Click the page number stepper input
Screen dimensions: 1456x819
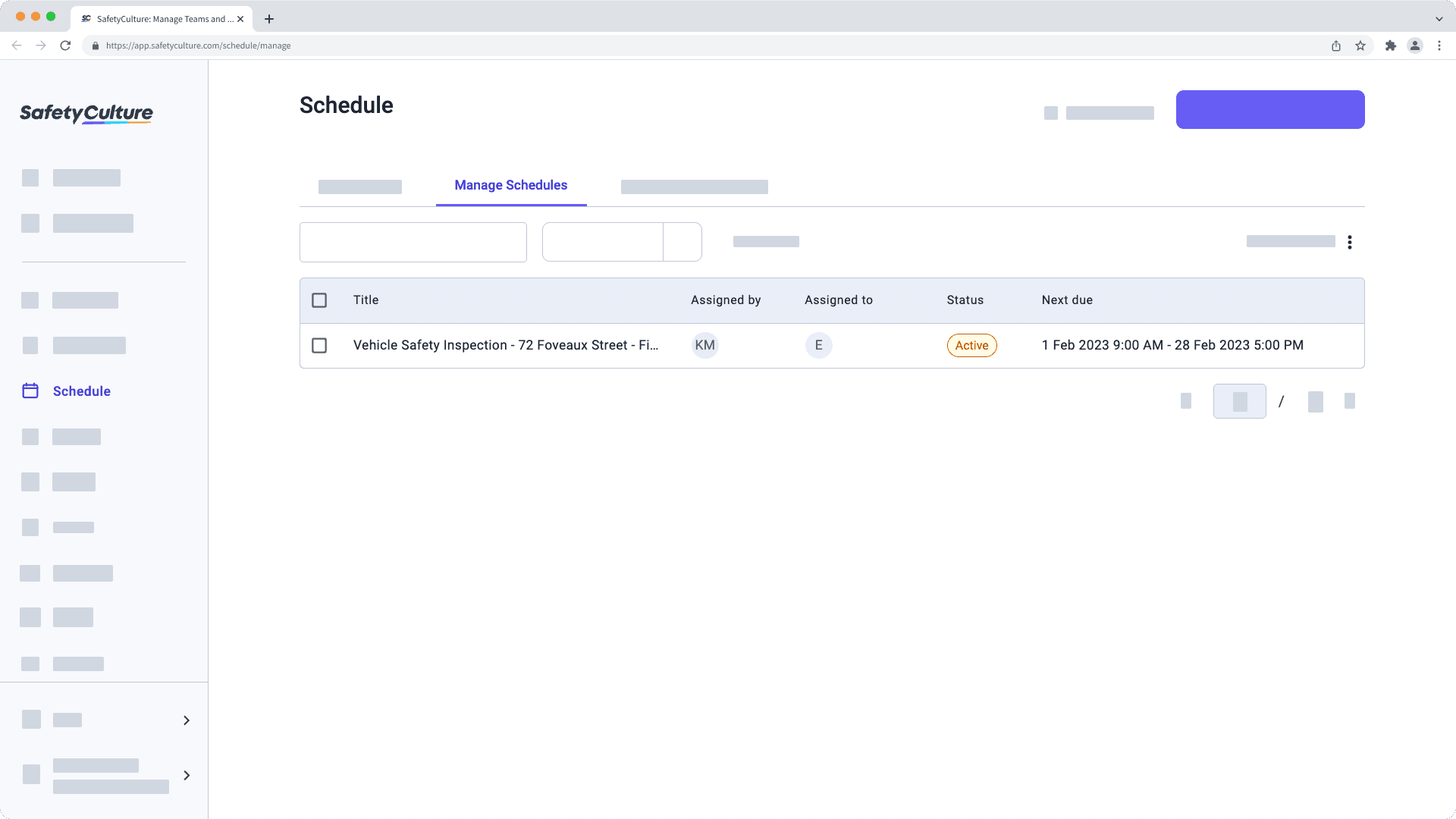point(1240,400)
